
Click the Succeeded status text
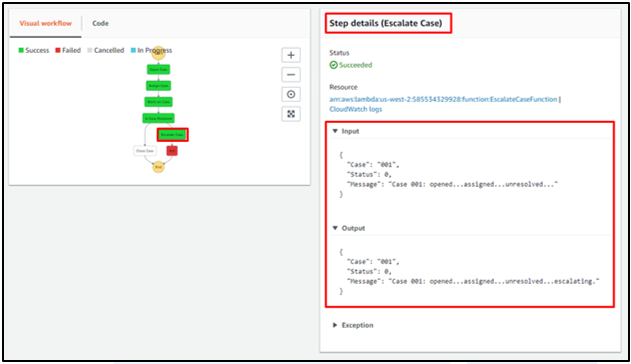point(355,65)
